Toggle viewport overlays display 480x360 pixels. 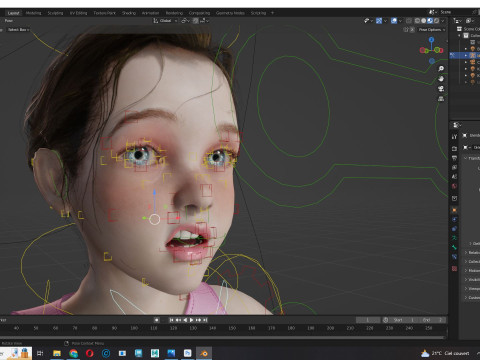tap(394, 21)
